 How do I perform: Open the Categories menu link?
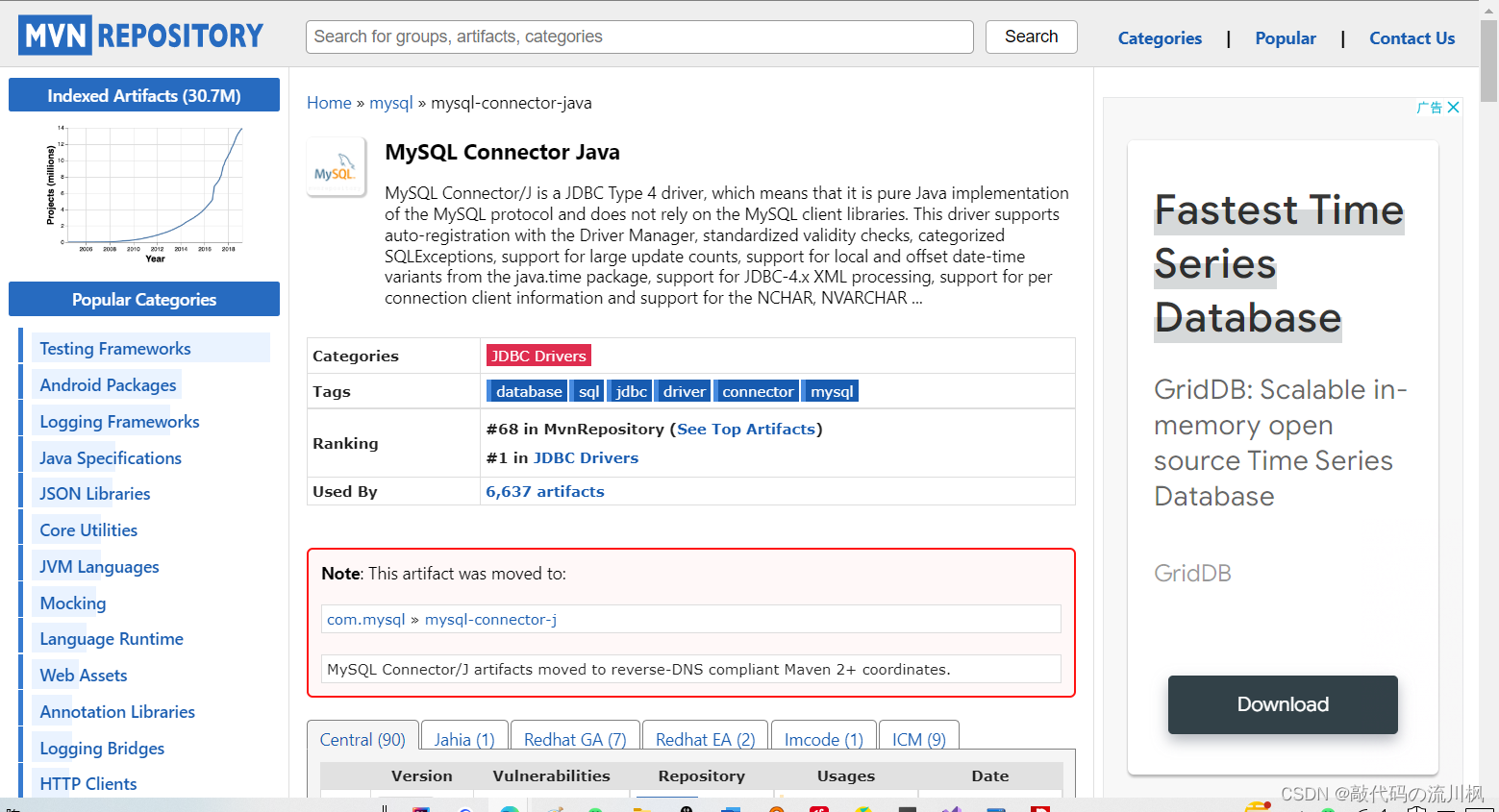point(1160,38)
